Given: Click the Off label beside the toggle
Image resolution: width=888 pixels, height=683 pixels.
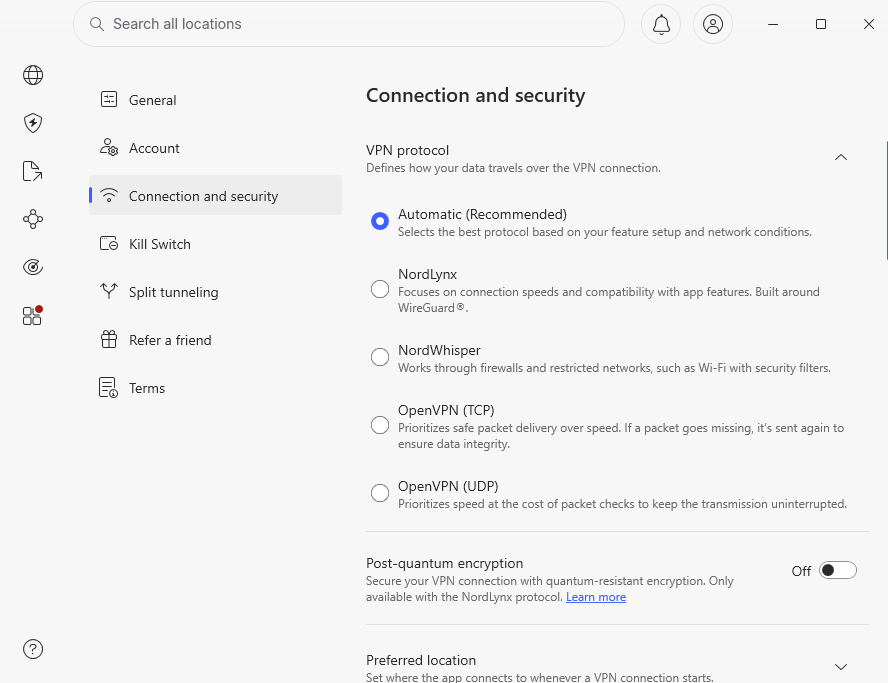Looking at the screenshot, I should click(x=801, y=571).
